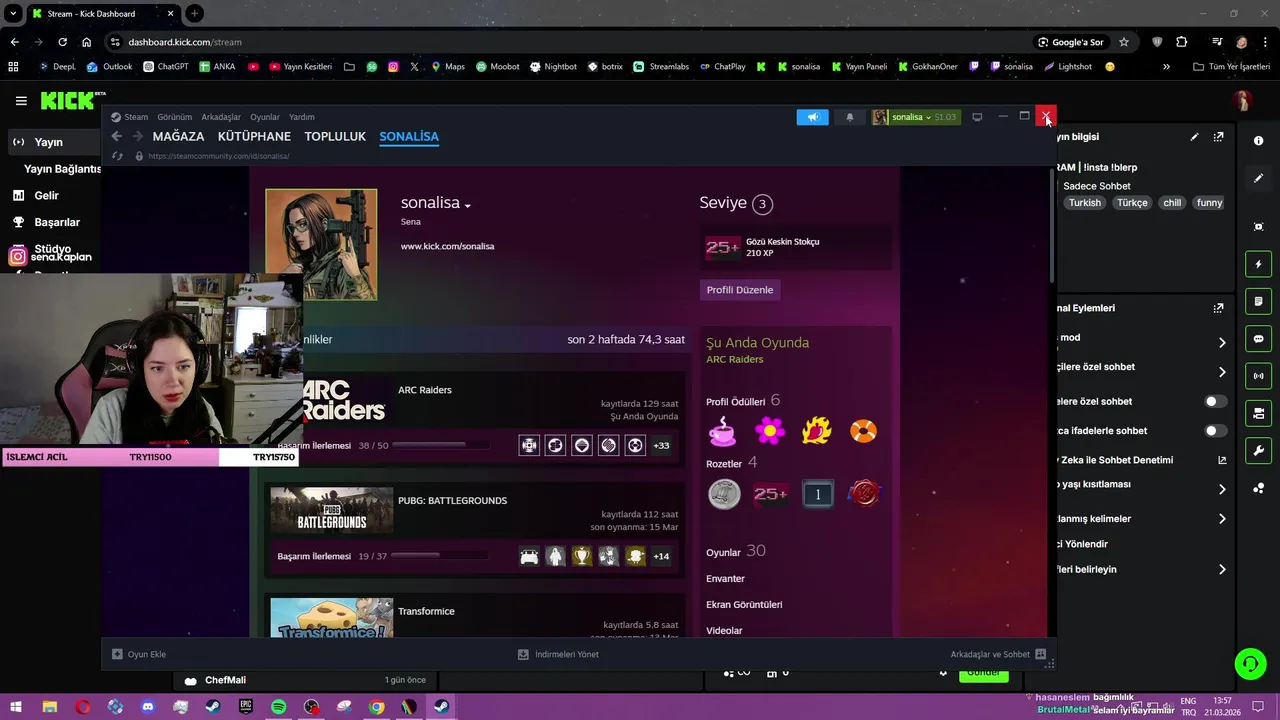Expand the sonalisa profile name dropdown
The width and height of the screenshot is (1280, 720).
pyautogui.click(x=467, y=205)
